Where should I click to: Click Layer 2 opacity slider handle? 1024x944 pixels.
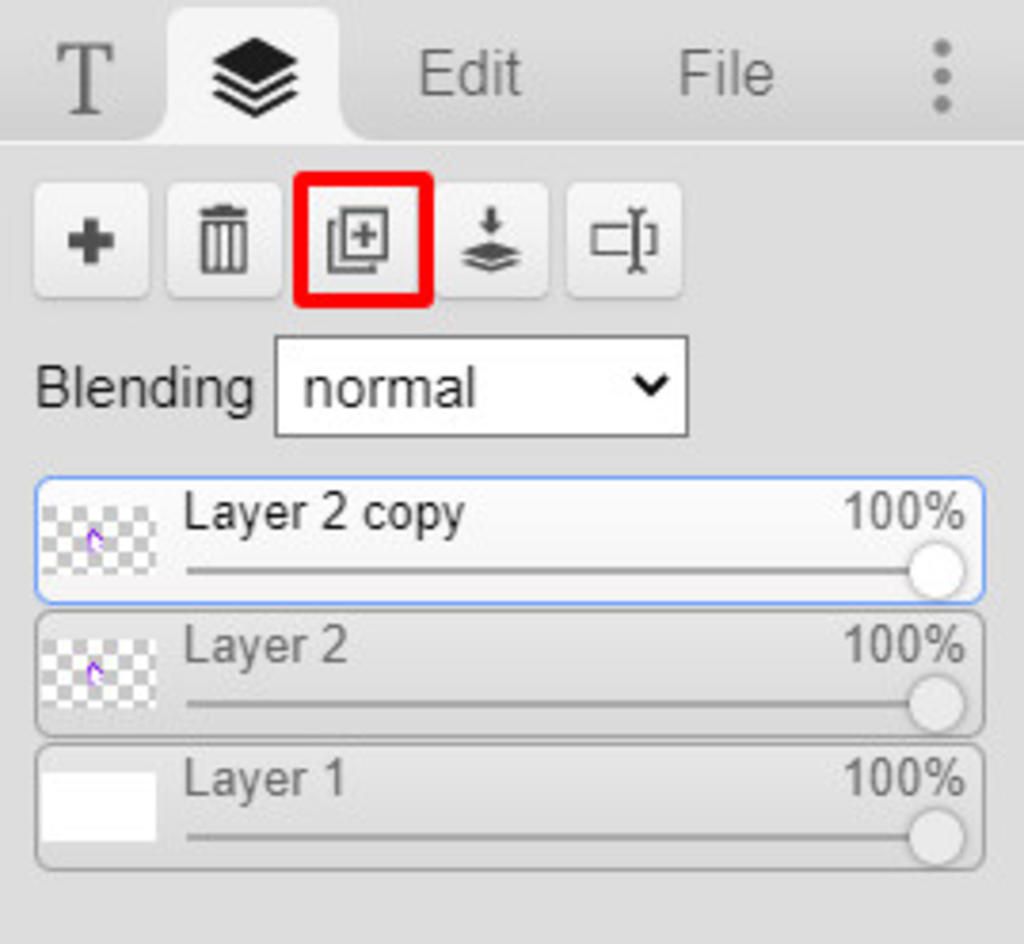pos(936,704)
